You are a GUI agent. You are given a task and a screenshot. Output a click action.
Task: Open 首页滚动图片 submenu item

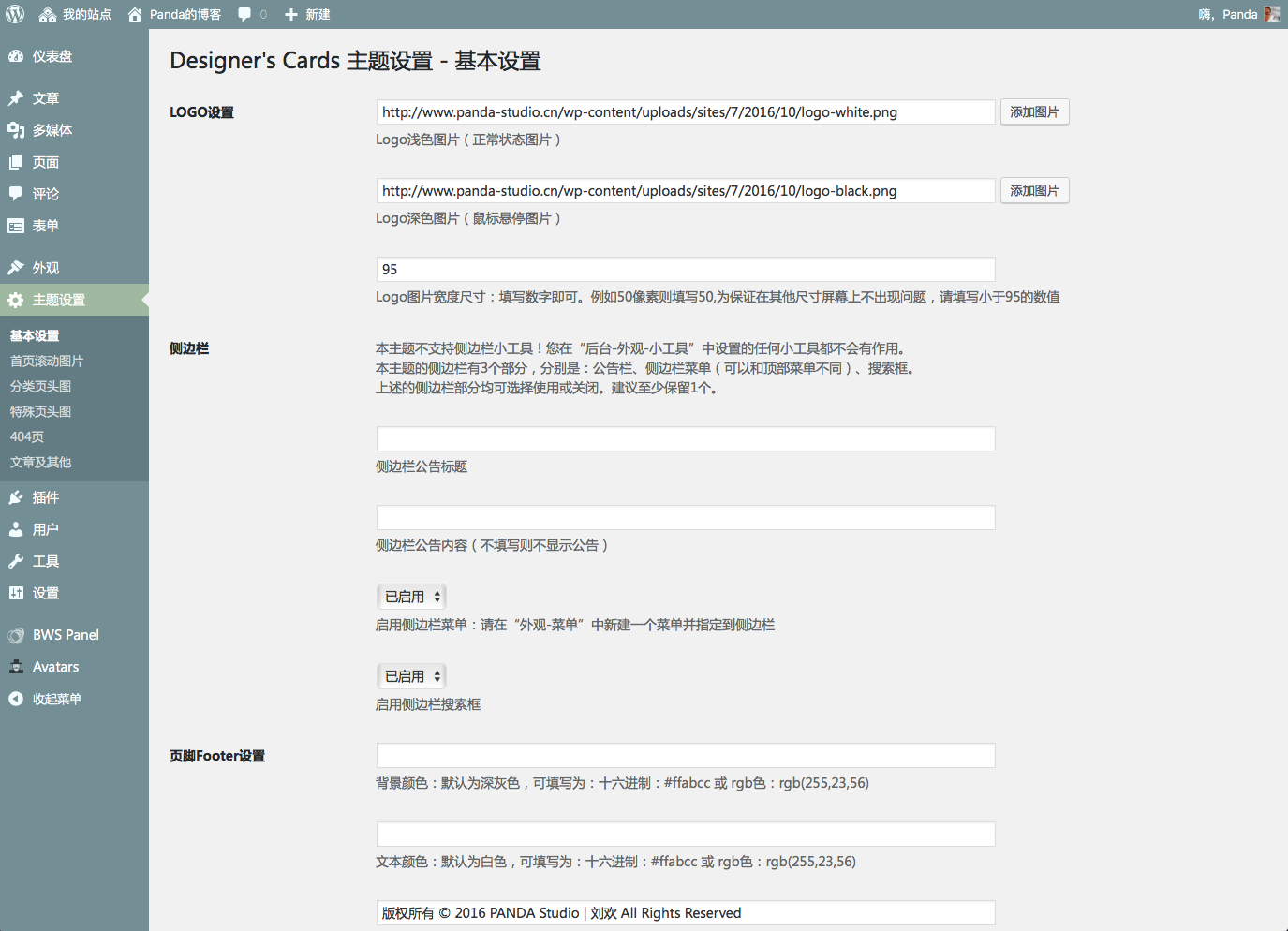tap(47, 361)
